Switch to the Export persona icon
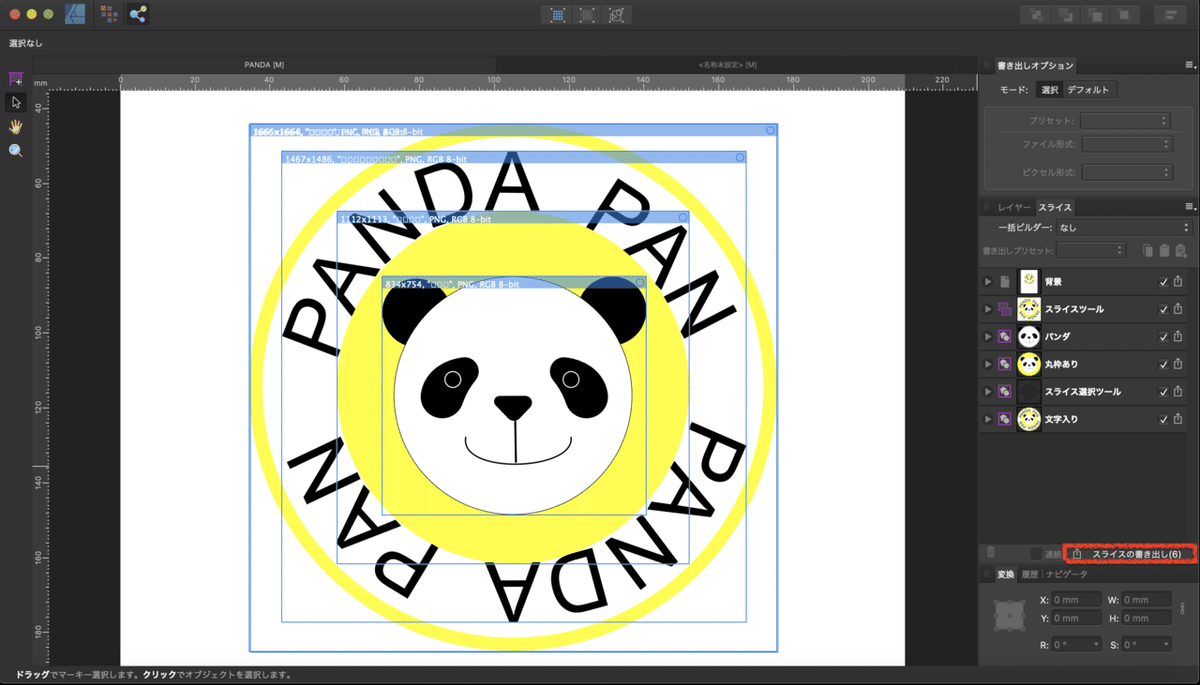The image size is (1200, 685). tap(137, 14)
